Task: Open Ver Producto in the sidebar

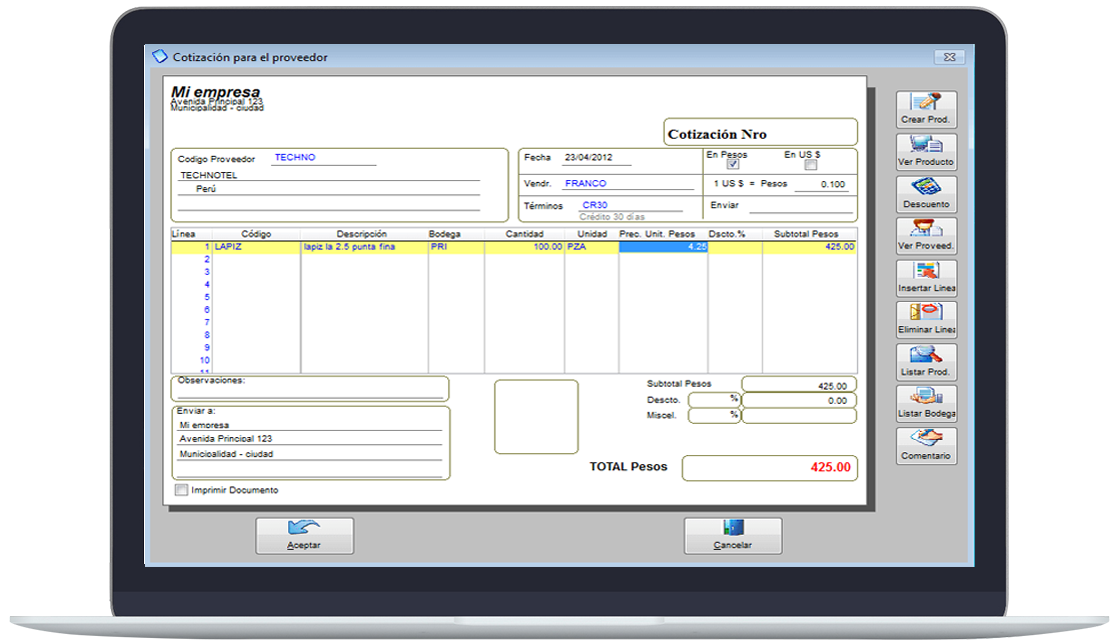Action: point(926,151)
